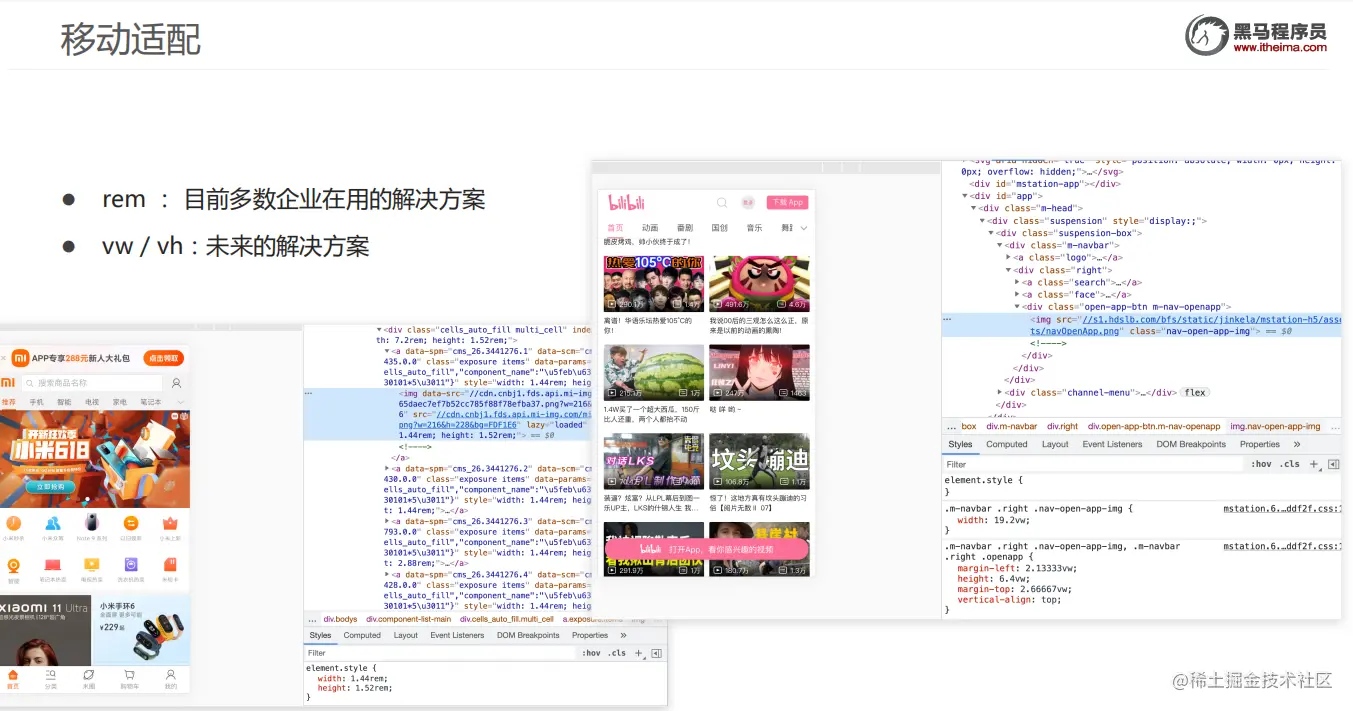Viewport: 1353px width, 711px height.
Task: Select the Xiaomi 手机 category tab
Action: (x=36, y=402)
